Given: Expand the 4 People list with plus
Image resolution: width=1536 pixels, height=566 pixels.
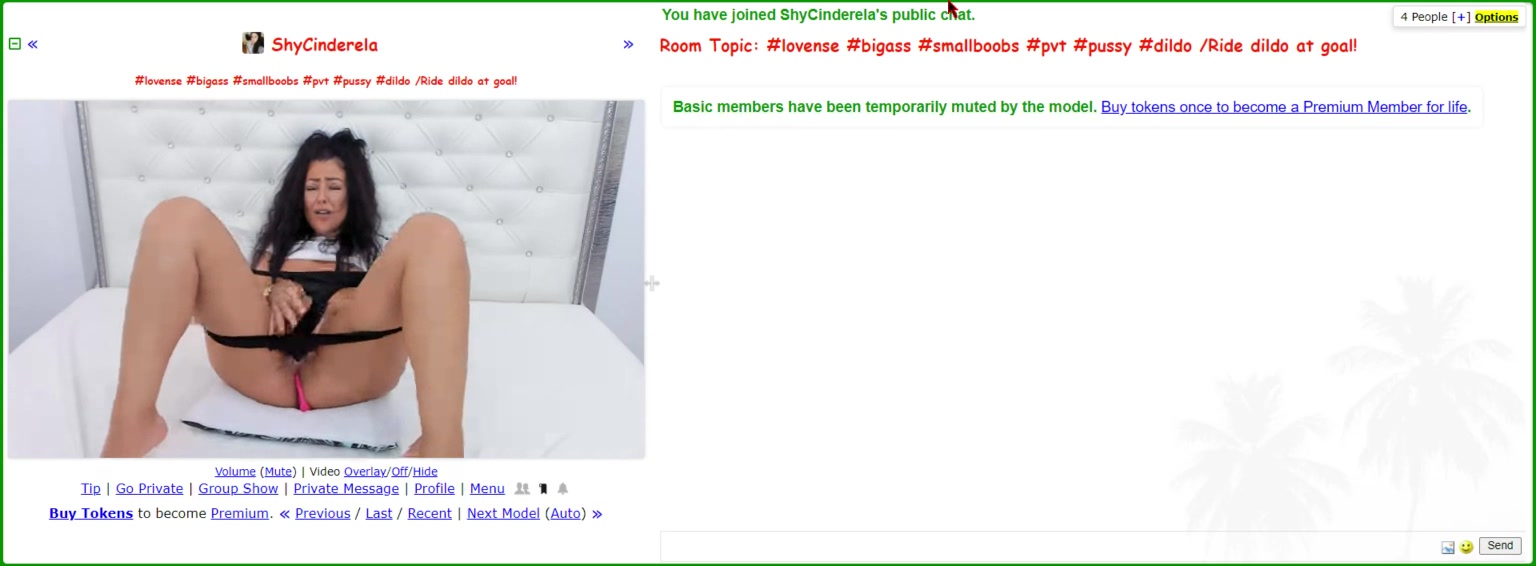Looking at the screenshot, I should 1461,17.
